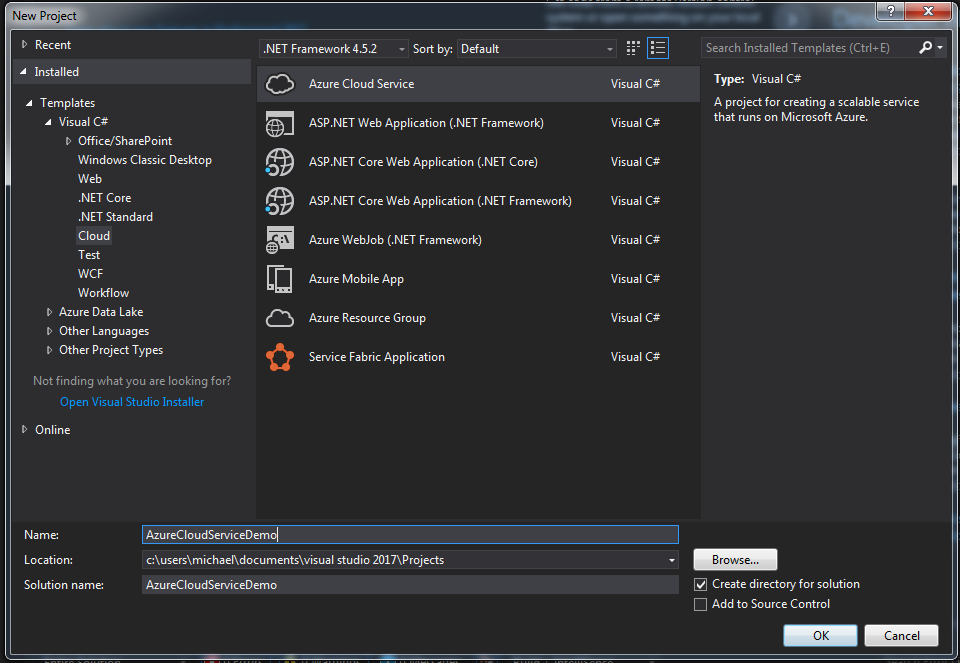Expand the Location path dropdown

click(672, 560)
